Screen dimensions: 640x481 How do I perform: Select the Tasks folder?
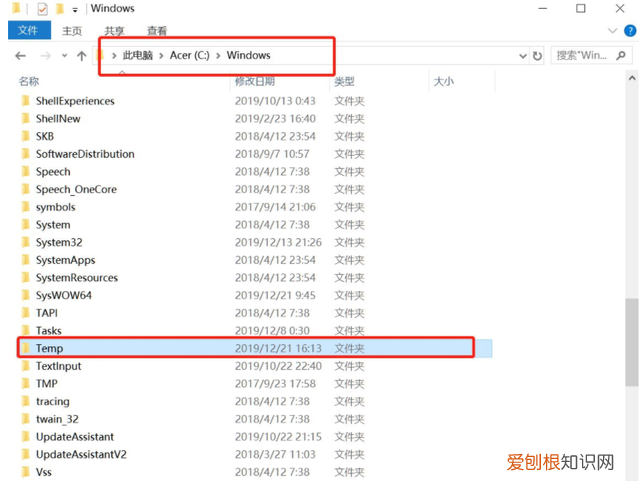[49, 330]
